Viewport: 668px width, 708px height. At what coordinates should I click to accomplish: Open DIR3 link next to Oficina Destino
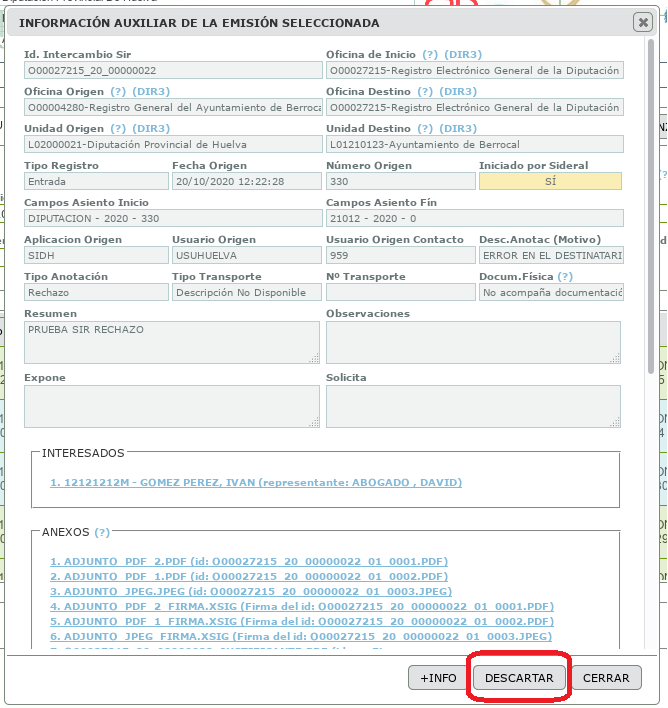tap(458, 92)
